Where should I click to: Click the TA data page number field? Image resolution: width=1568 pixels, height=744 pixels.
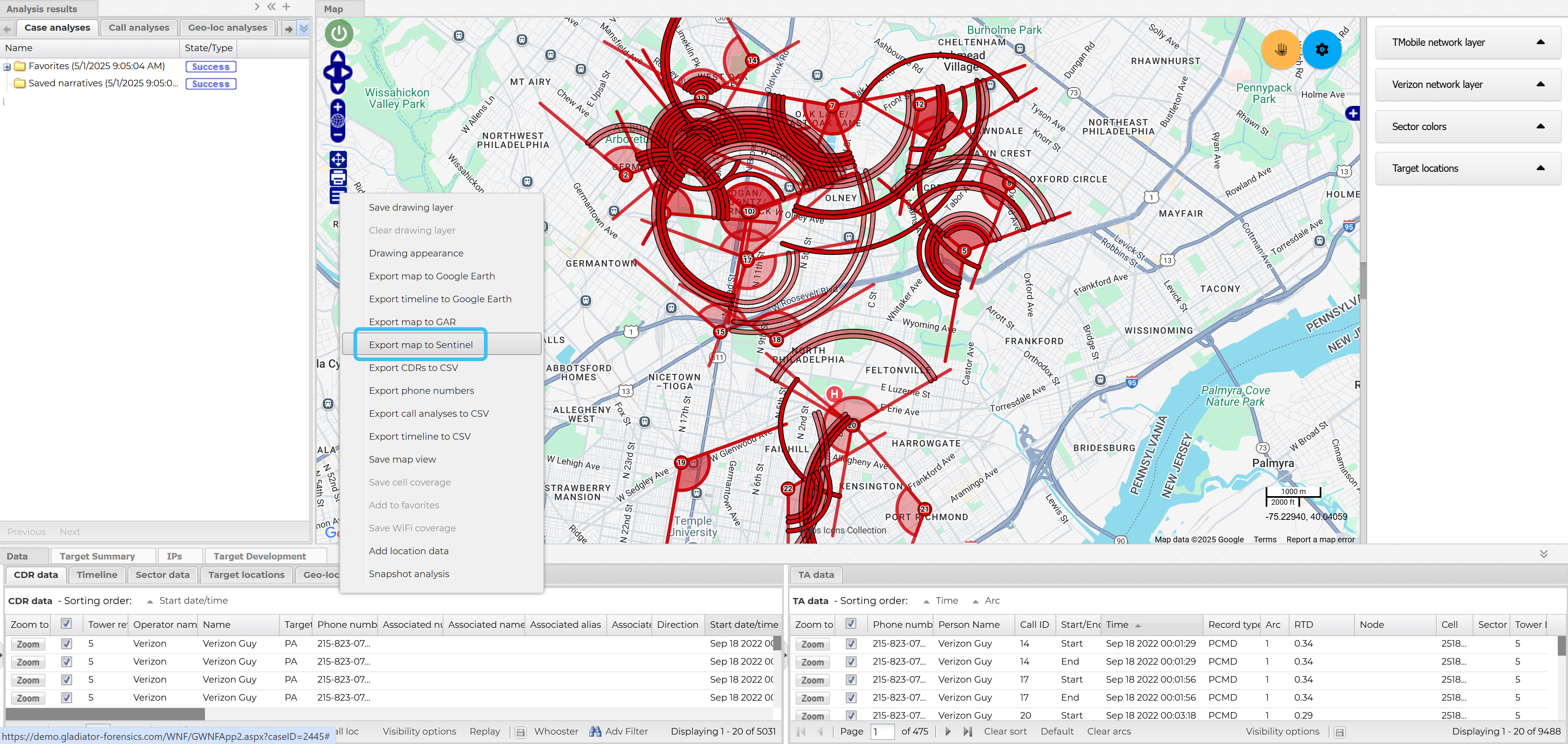pos(883,731)
